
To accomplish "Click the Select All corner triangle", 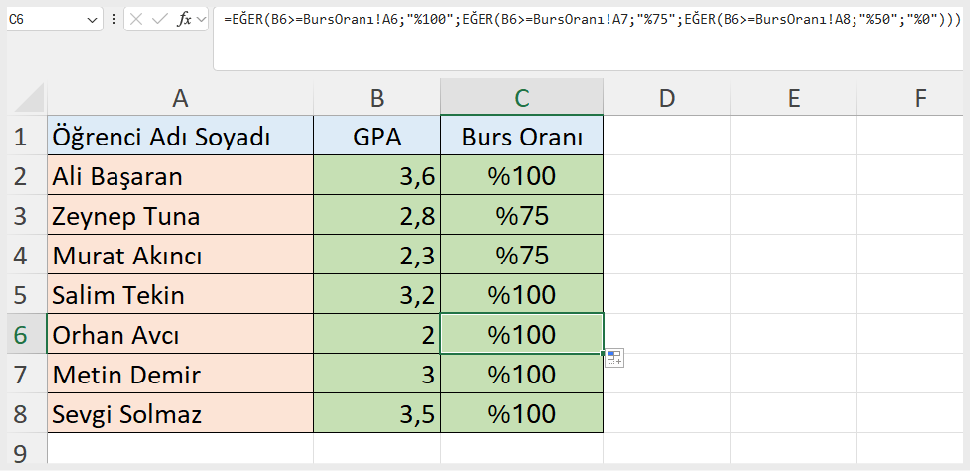I will coord(28,98).
